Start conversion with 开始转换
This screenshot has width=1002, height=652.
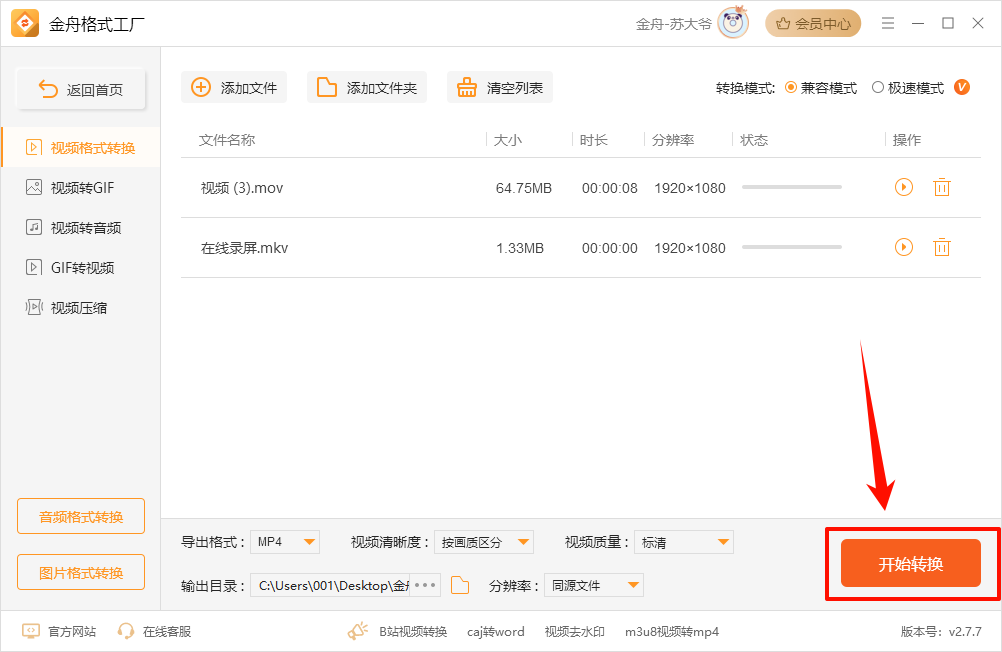[911, 563]
